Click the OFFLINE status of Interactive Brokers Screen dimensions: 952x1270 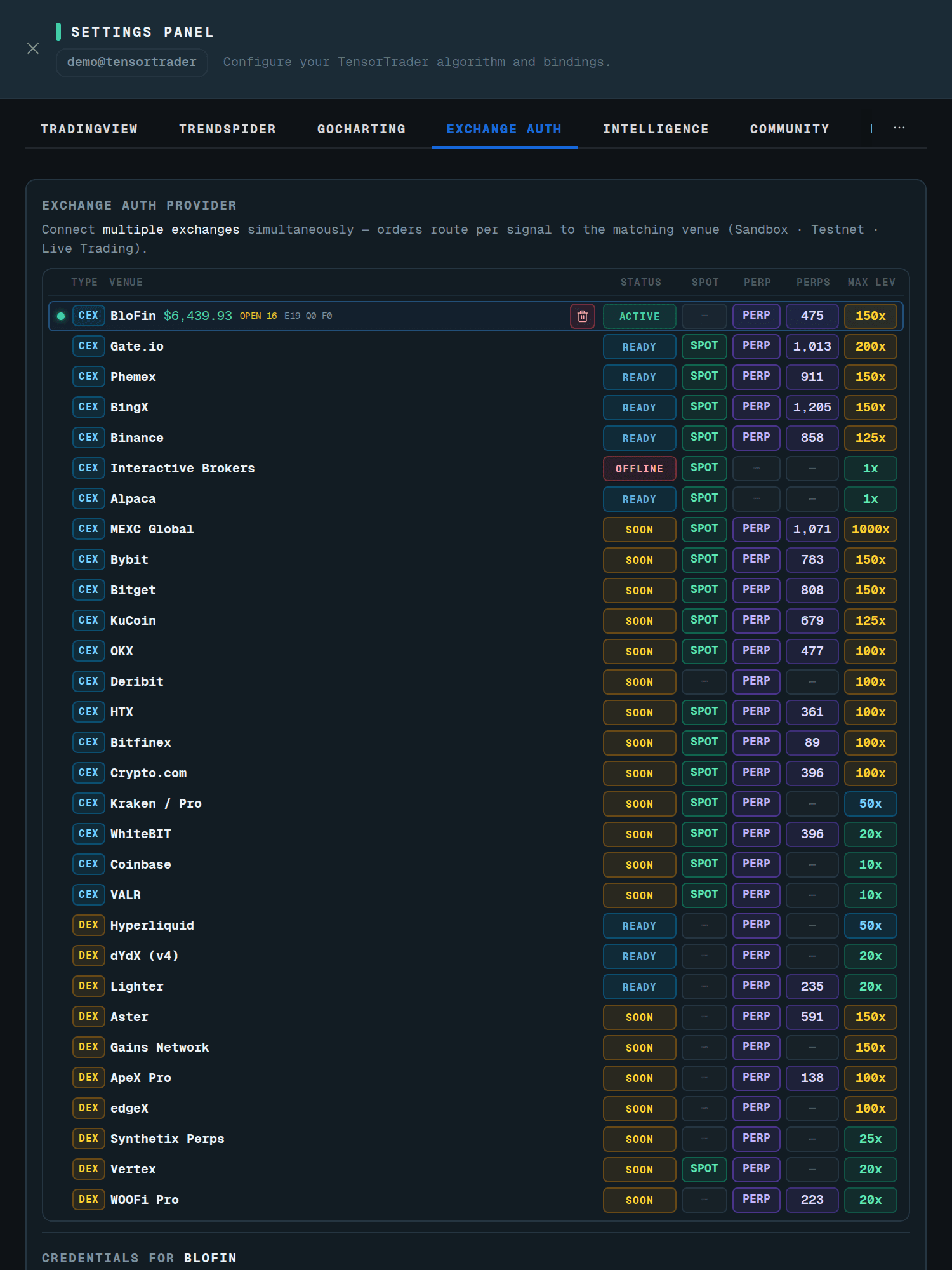pyautogui.click(x=639, y=469)
